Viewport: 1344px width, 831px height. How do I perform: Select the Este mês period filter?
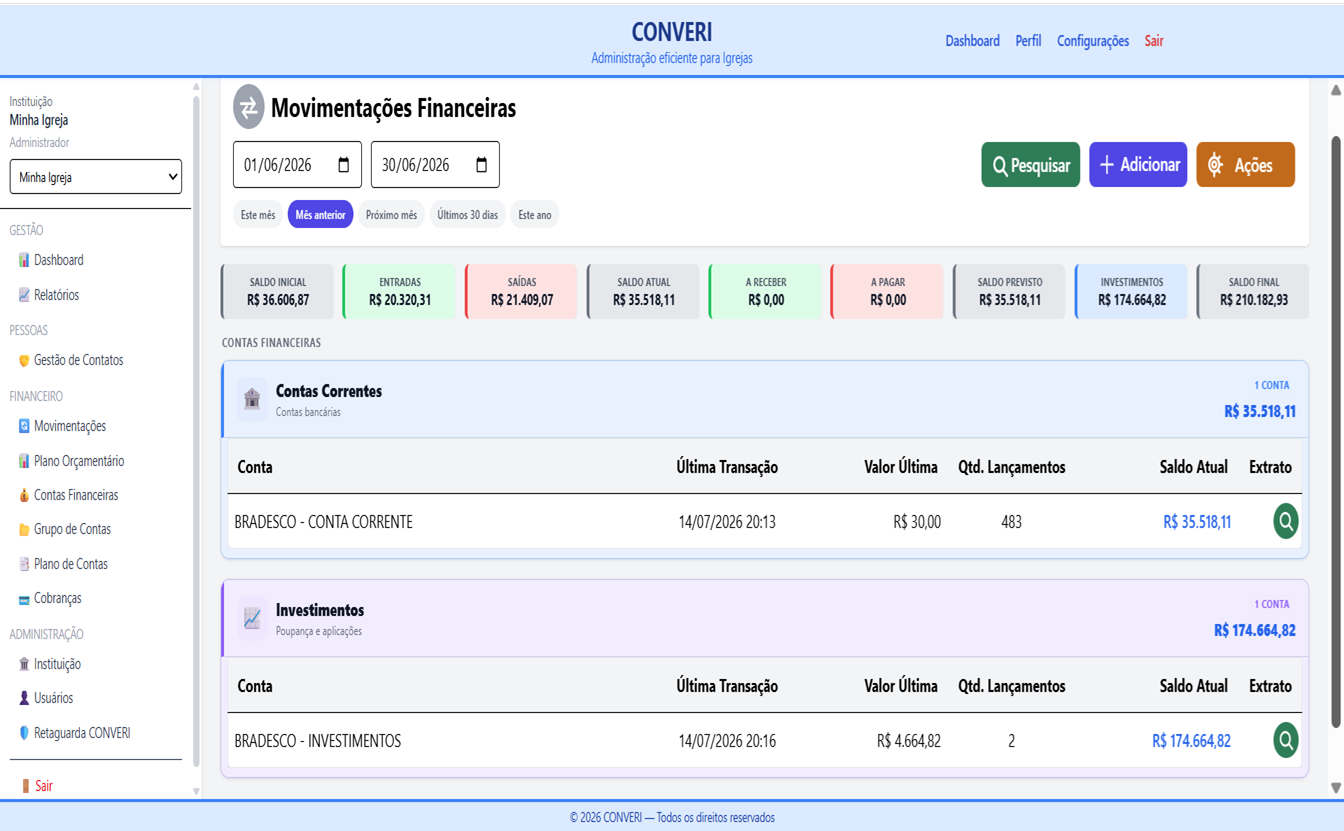258,215
